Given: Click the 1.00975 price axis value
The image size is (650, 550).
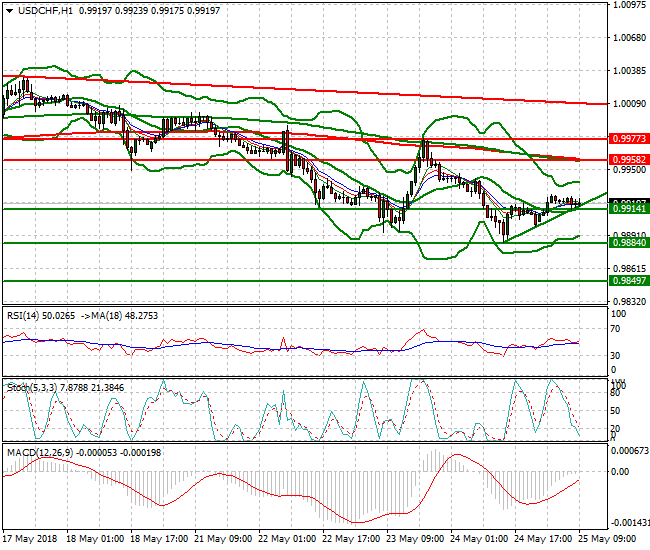Looking at the screenshot, I should click(629, 5).
